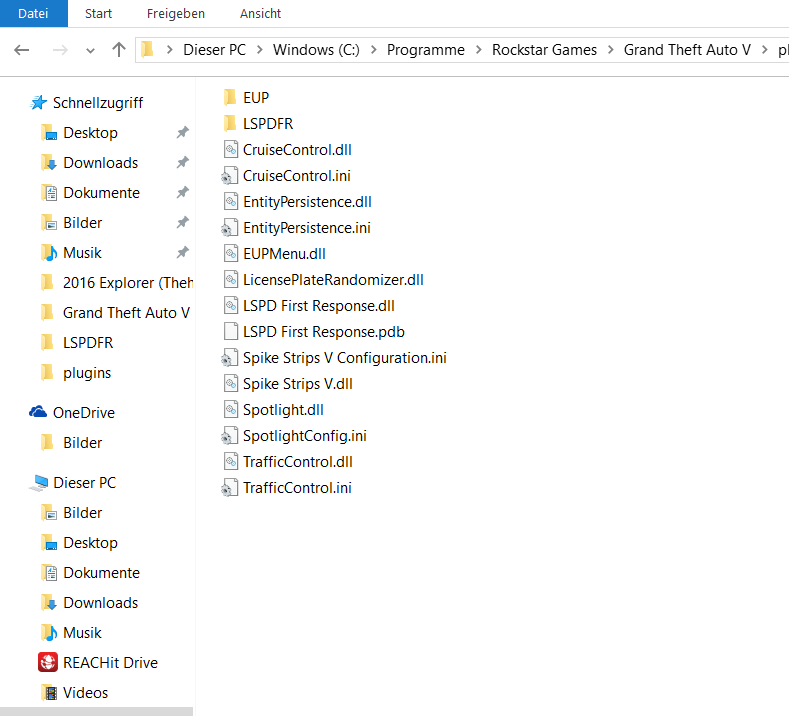
Task: Open pinned Downloads under Schnellzugriff
Action: click(x=101, y=163)
